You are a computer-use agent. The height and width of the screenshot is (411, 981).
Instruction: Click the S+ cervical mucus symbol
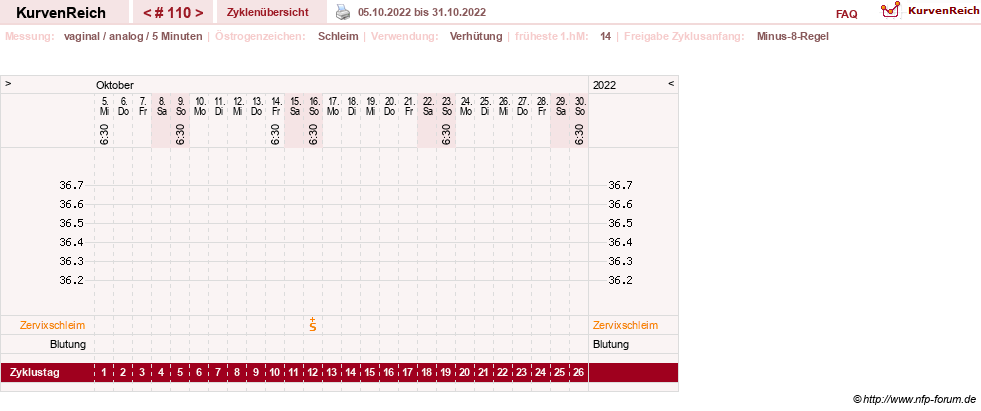click(x=313, y=325)
